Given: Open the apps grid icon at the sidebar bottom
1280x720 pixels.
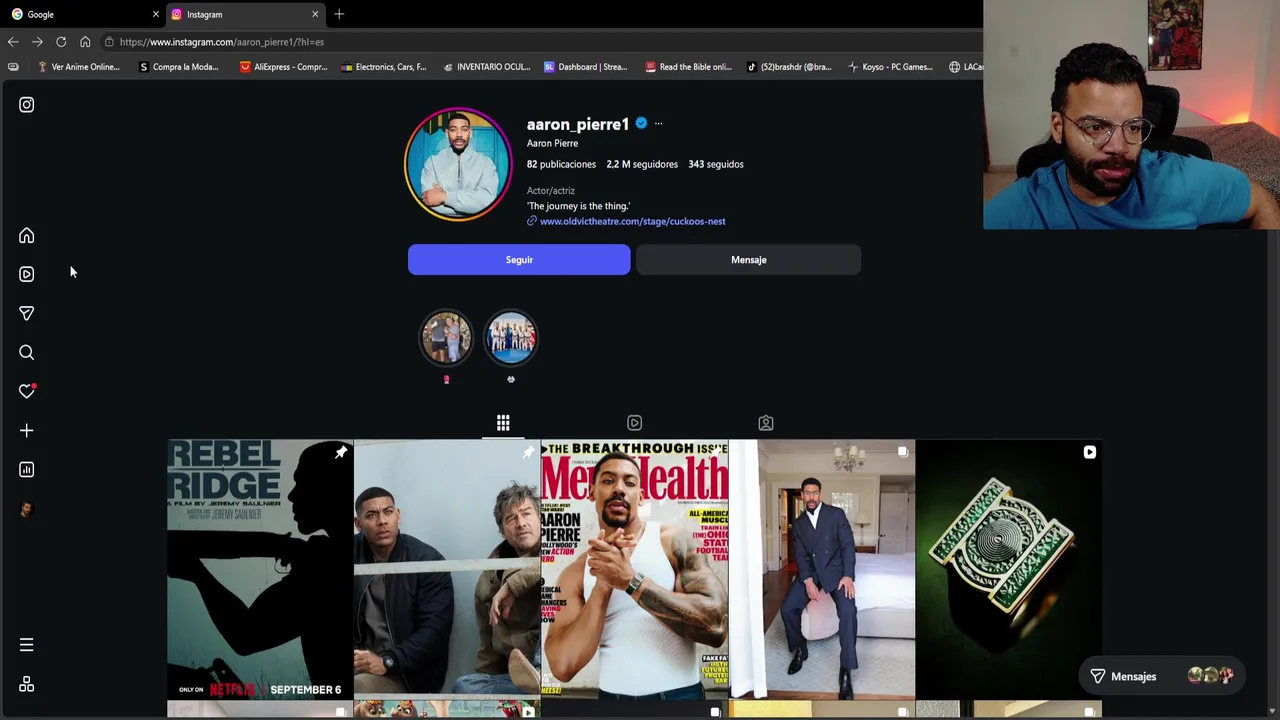Looking at the screenshot, I should (x=26, y=685).
